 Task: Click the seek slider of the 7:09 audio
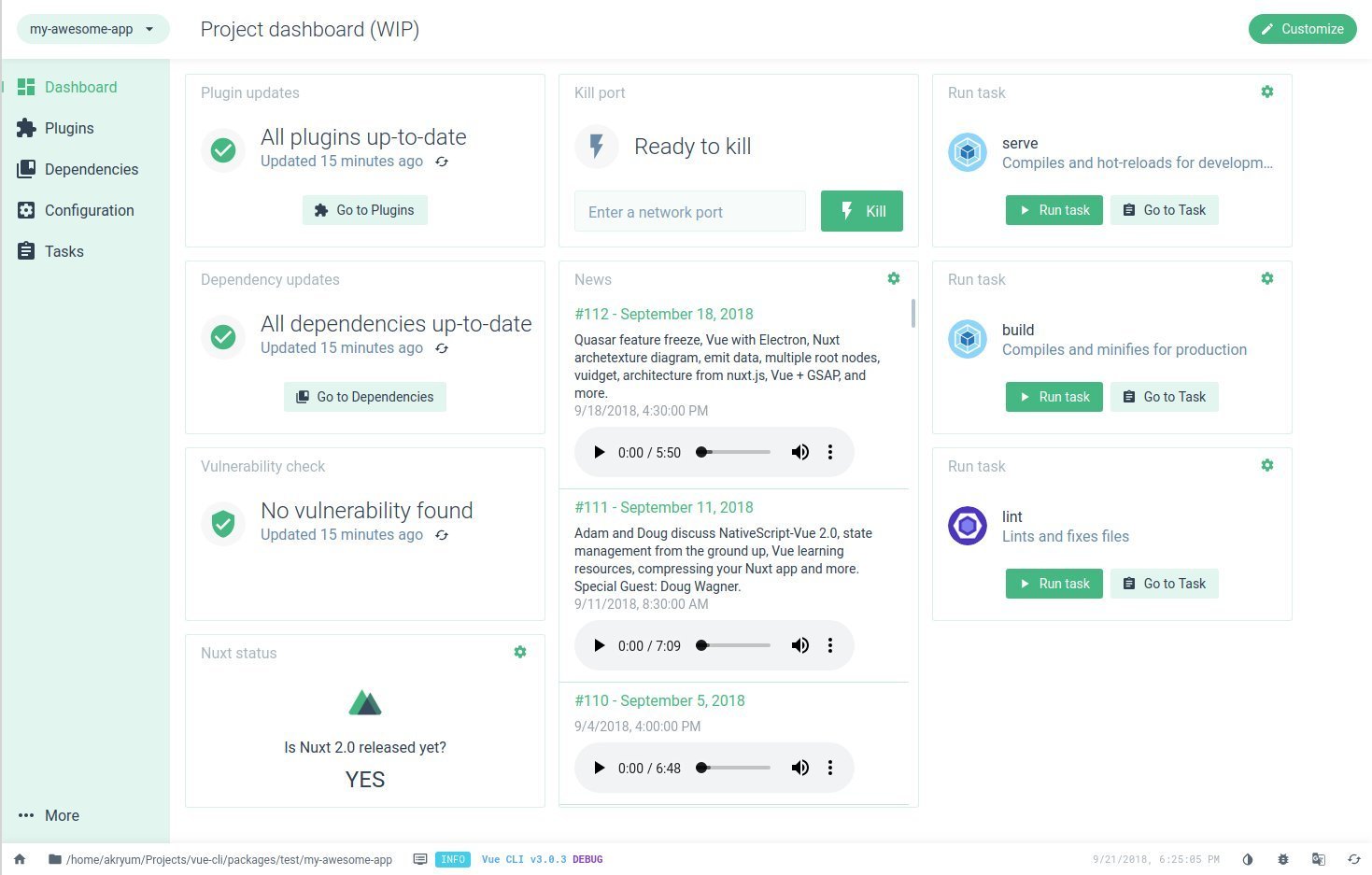734,645
